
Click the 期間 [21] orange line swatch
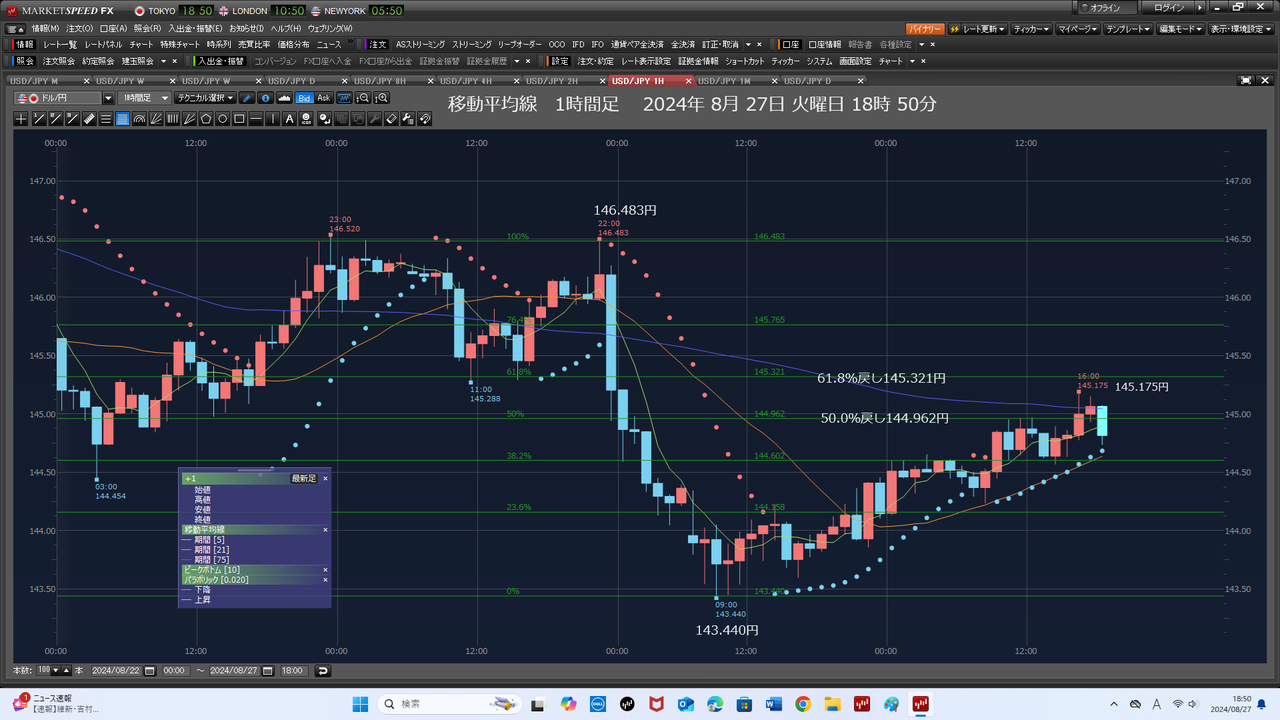tap(186, 549)
